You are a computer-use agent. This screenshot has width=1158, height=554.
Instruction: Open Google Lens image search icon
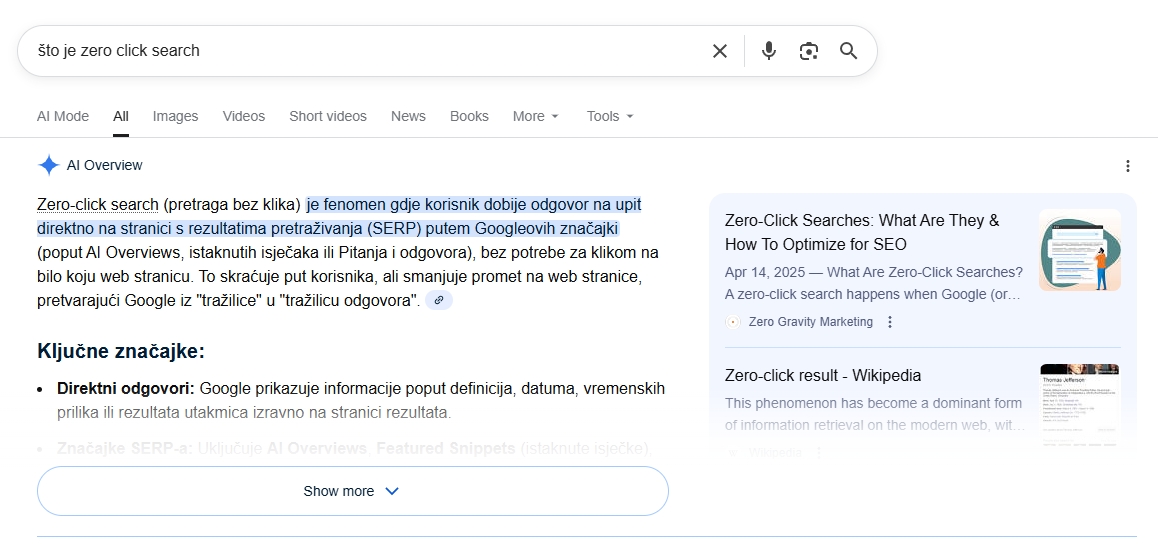coord(809,51)
